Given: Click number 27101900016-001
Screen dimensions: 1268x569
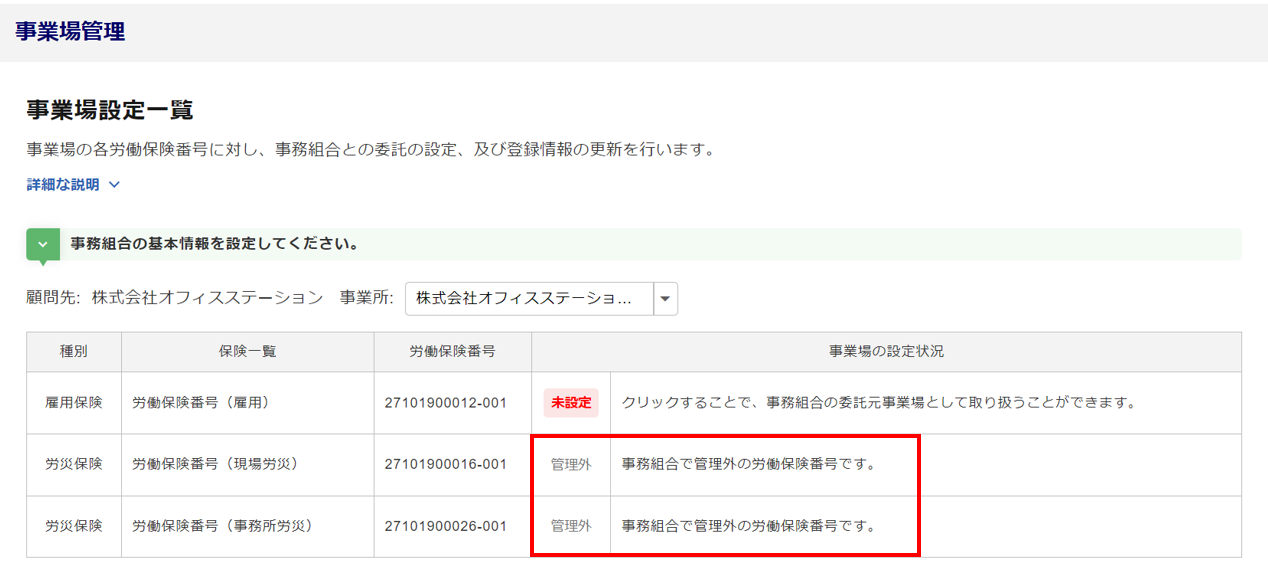Looking at the screenshot, I should tap(445, 465).
